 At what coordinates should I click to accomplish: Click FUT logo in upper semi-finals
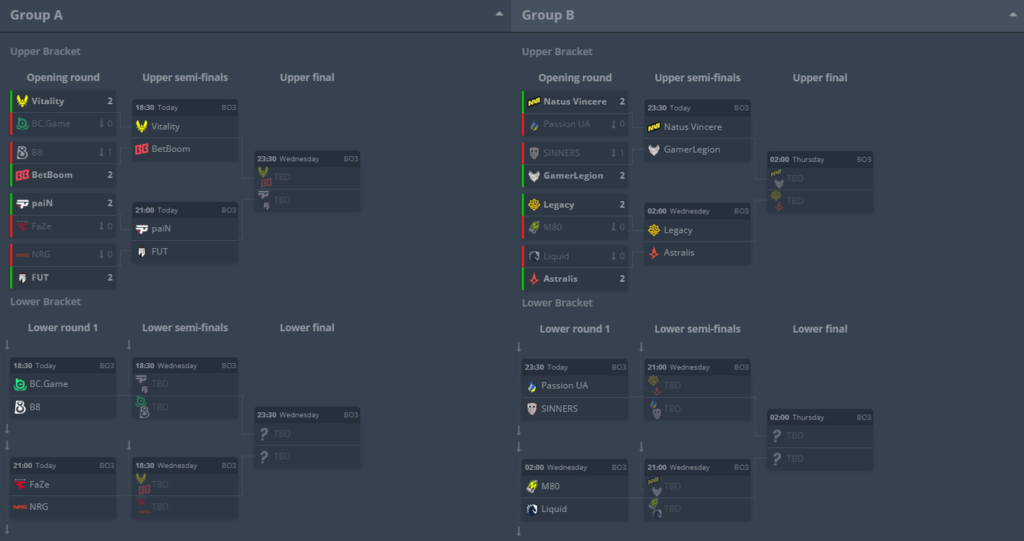click(142, 252)
